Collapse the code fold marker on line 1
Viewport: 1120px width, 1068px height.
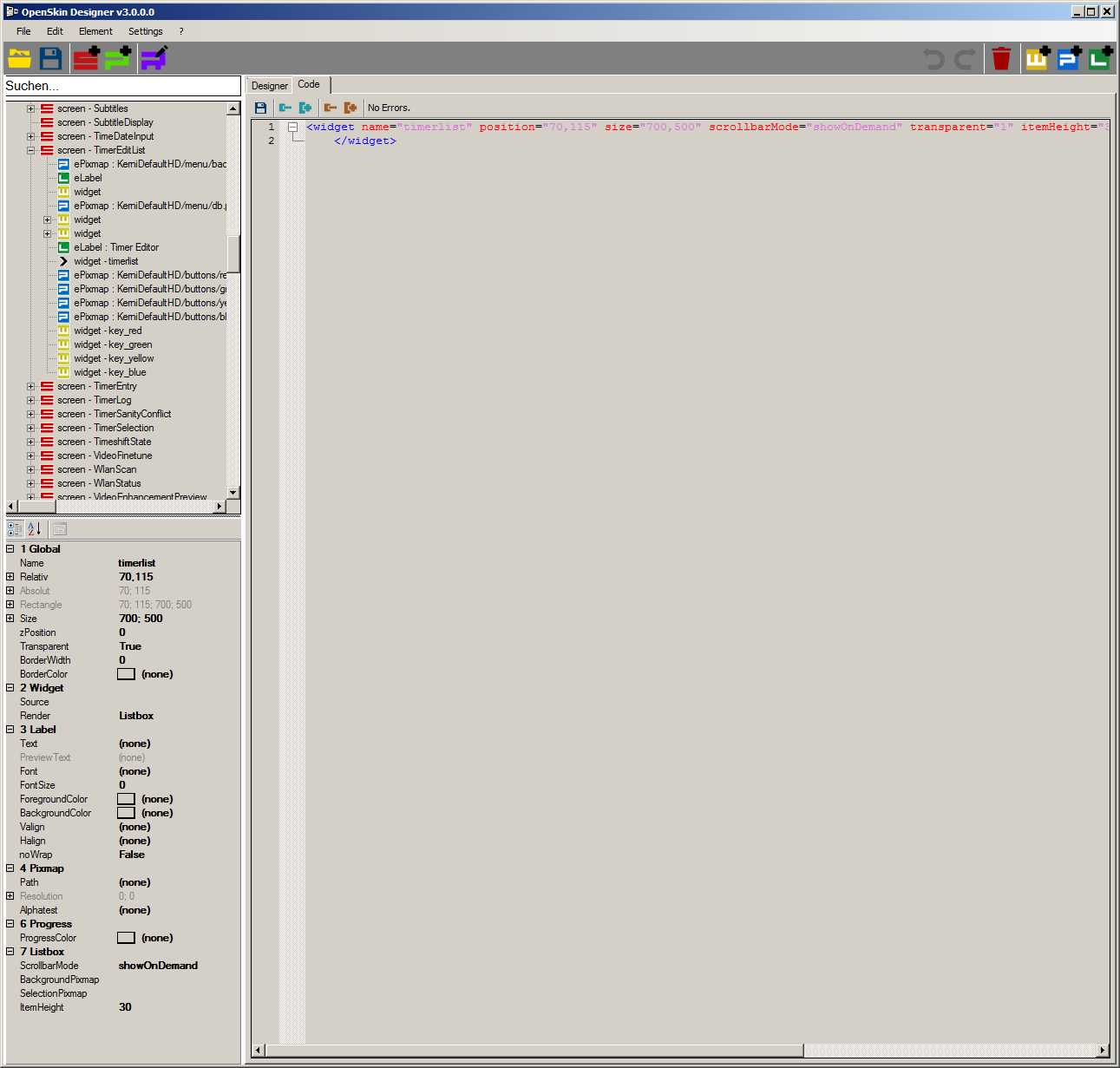pos(293,128)
